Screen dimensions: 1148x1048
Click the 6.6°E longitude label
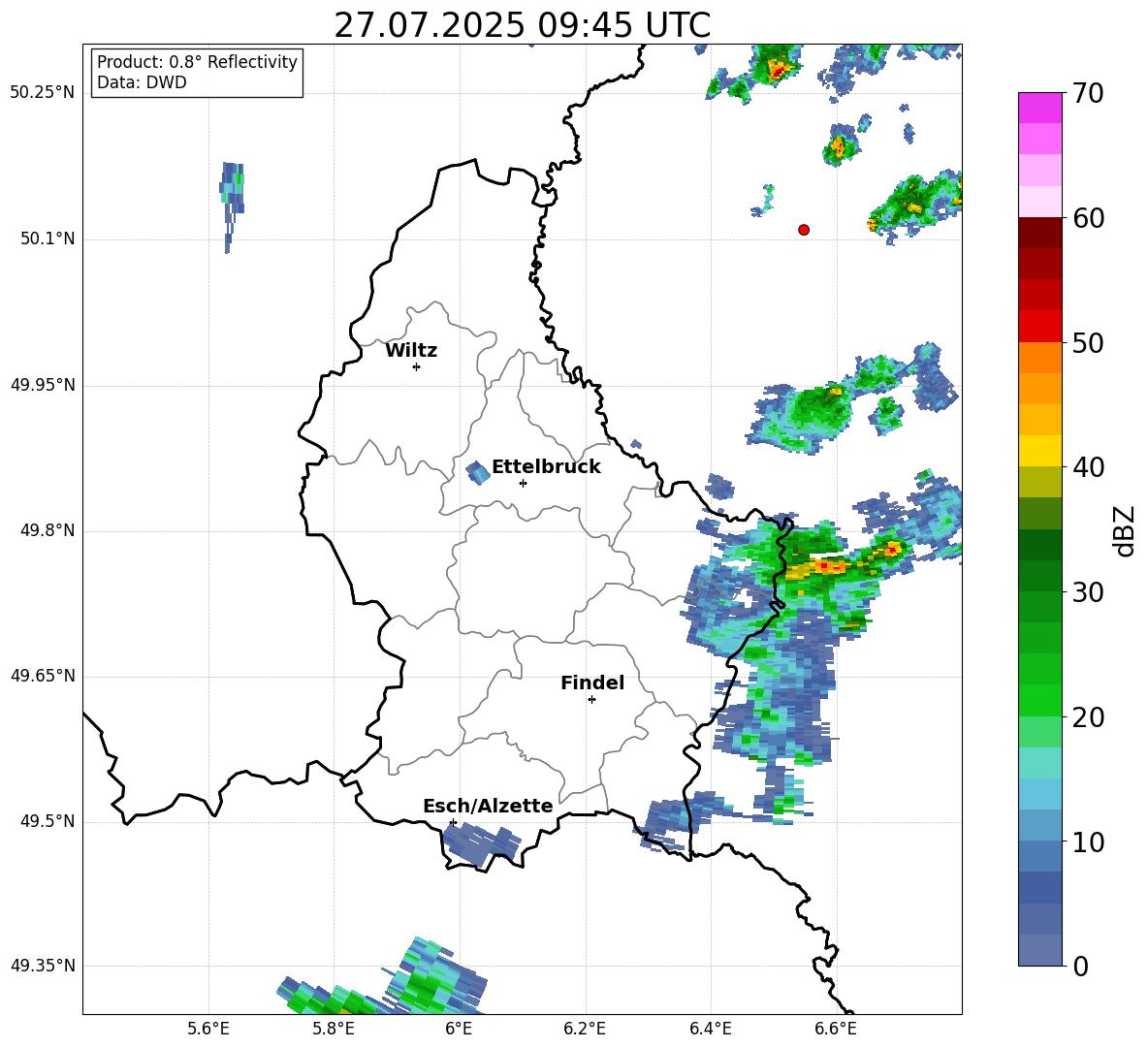[836, 1030]
